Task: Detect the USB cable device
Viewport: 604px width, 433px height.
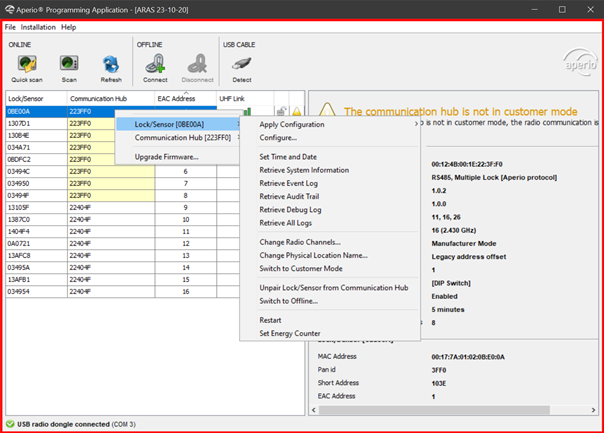Action: click(242, 69)
